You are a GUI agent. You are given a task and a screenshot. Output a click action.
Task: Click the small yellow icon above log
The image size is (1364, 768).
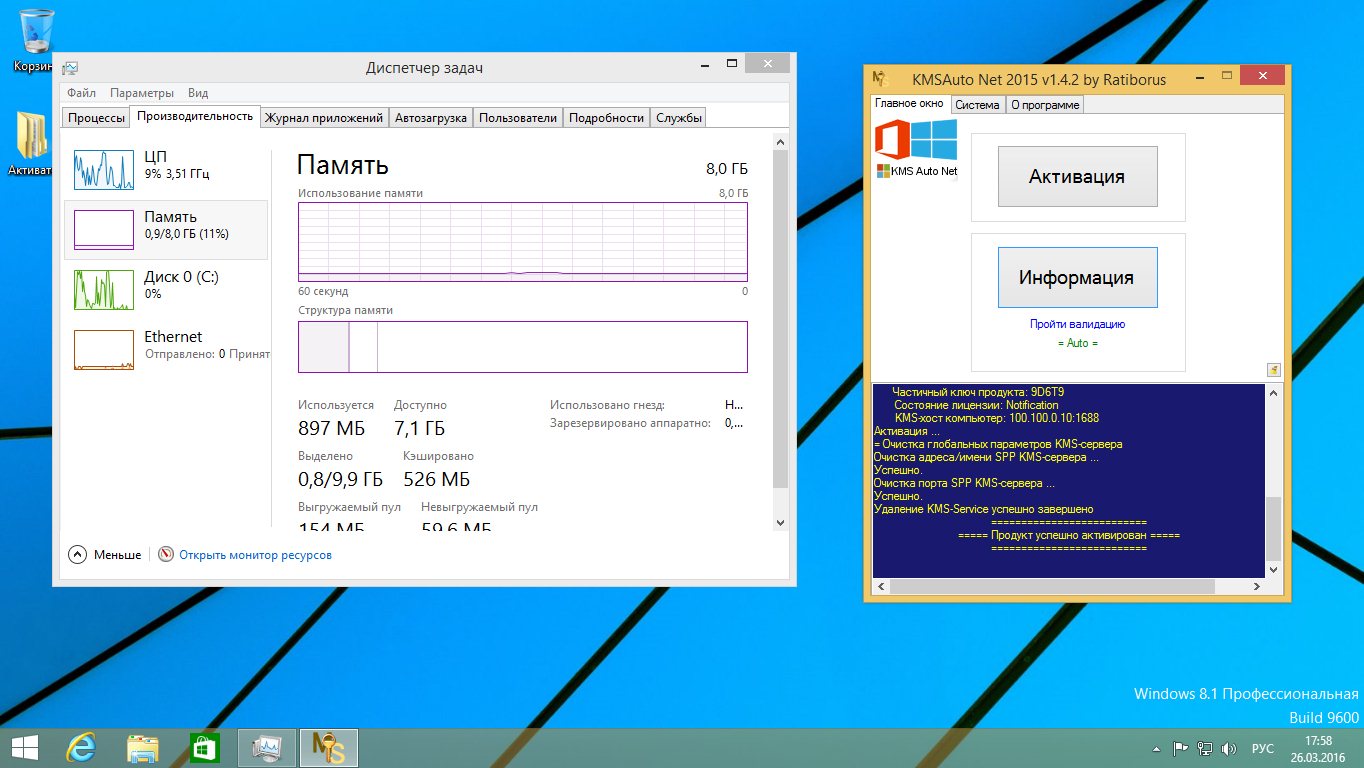1273,370
